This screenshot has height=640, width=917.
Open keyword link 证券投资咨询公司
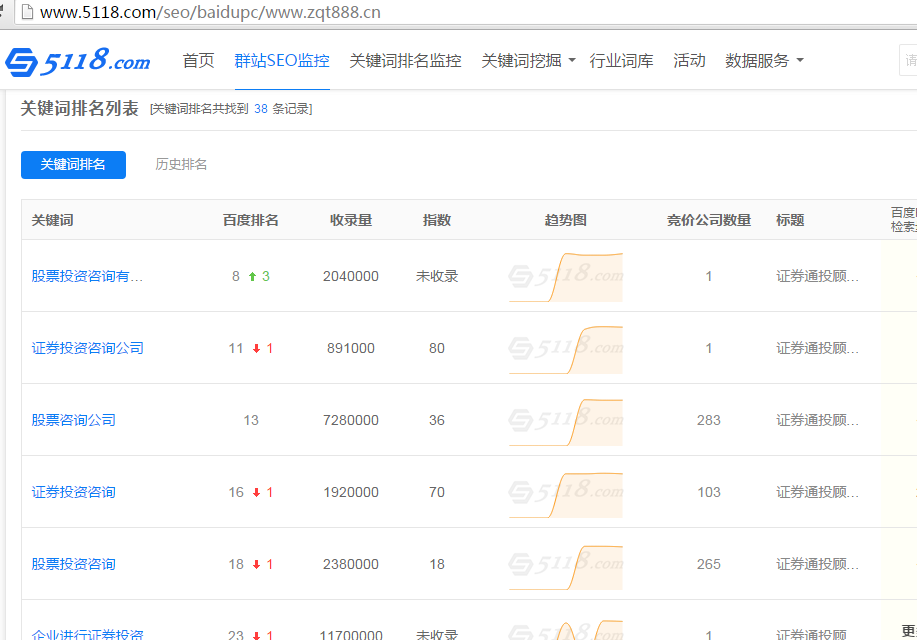tap(88, 348)
